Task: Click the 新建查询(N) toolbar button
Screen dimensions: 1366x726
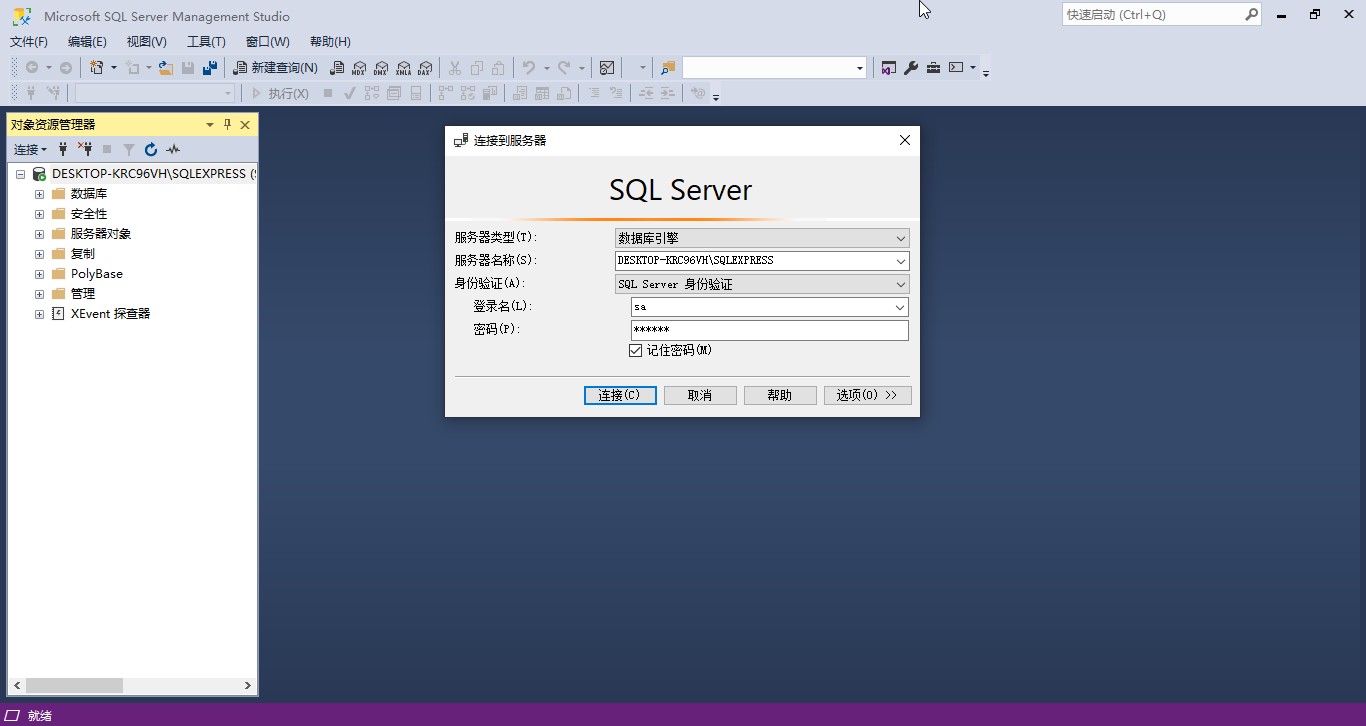Action: 275,68
